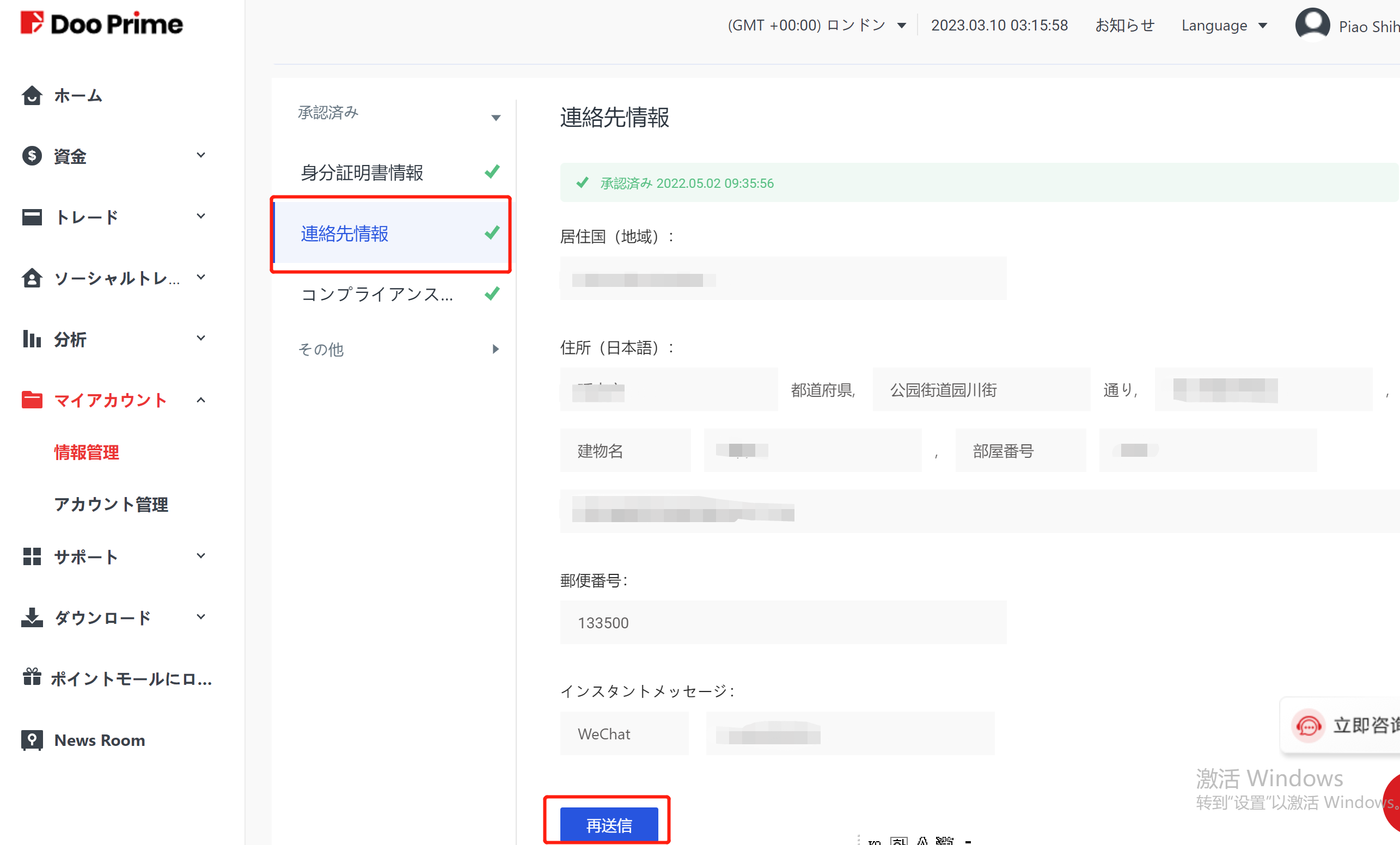The image size is (1400, 845).
Task: Open お知らせ notifications link
Action: [1125, 25]
